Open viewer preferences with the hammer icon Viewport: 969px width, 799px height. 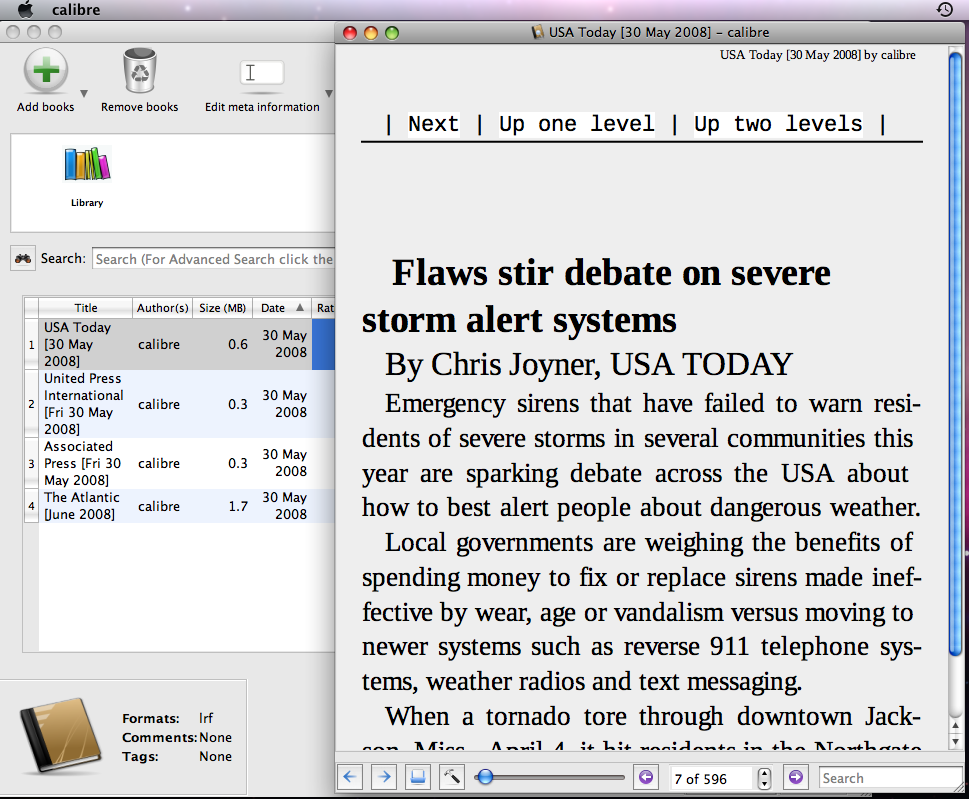[x=452, y=777]
